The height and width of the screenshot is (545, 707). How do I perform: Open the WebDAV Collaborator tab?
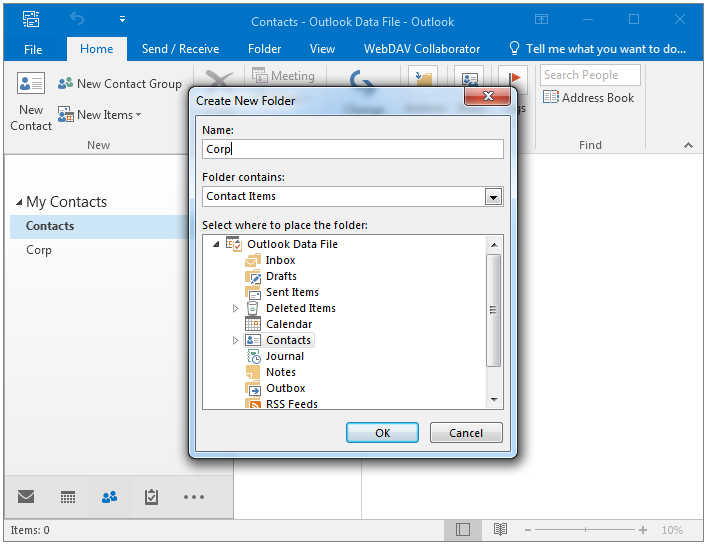tap(422, 49)
